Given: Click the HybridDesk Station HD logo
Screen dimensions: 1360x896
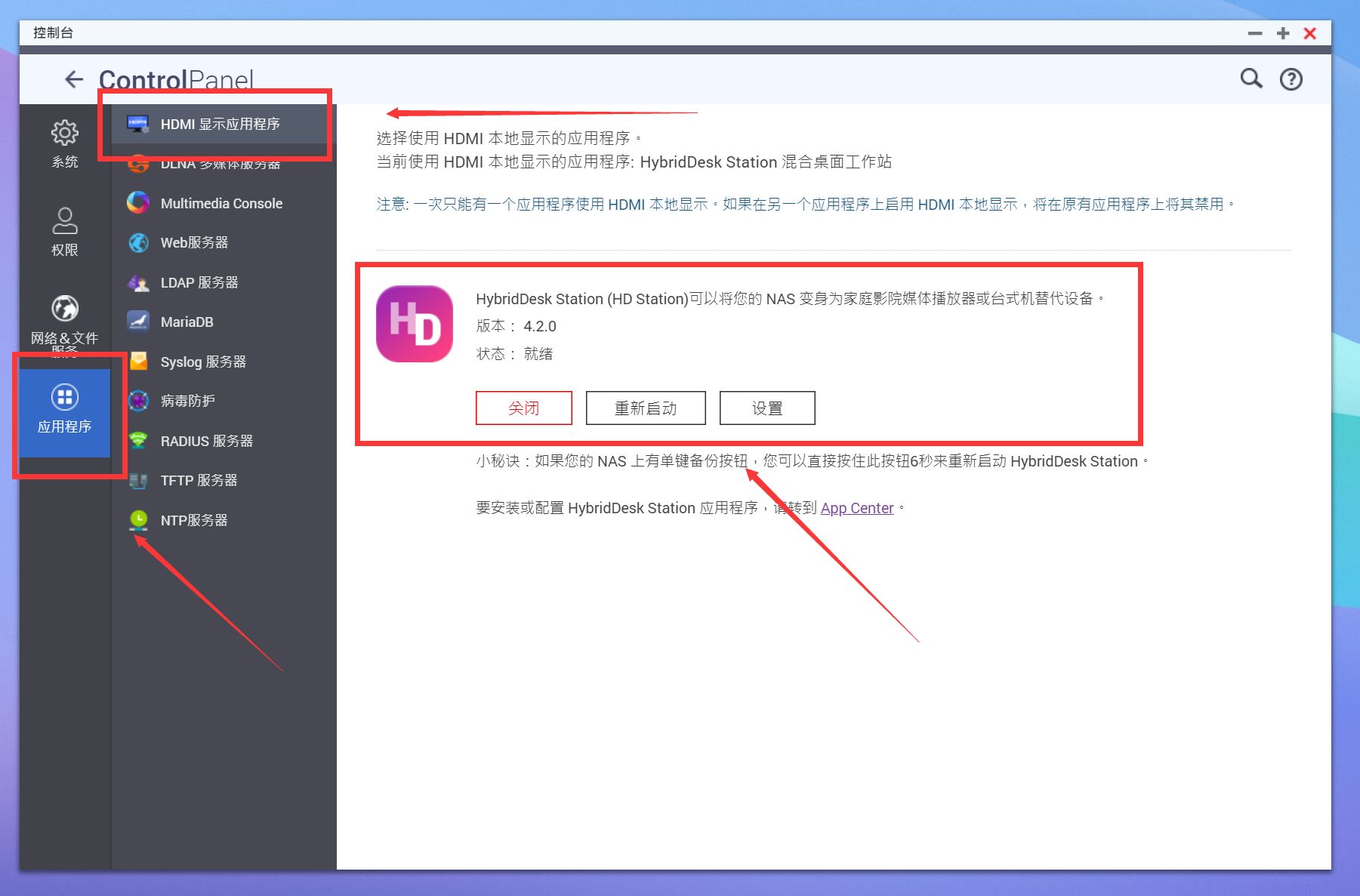Looking at the screenshot, I should click(415, 324).
